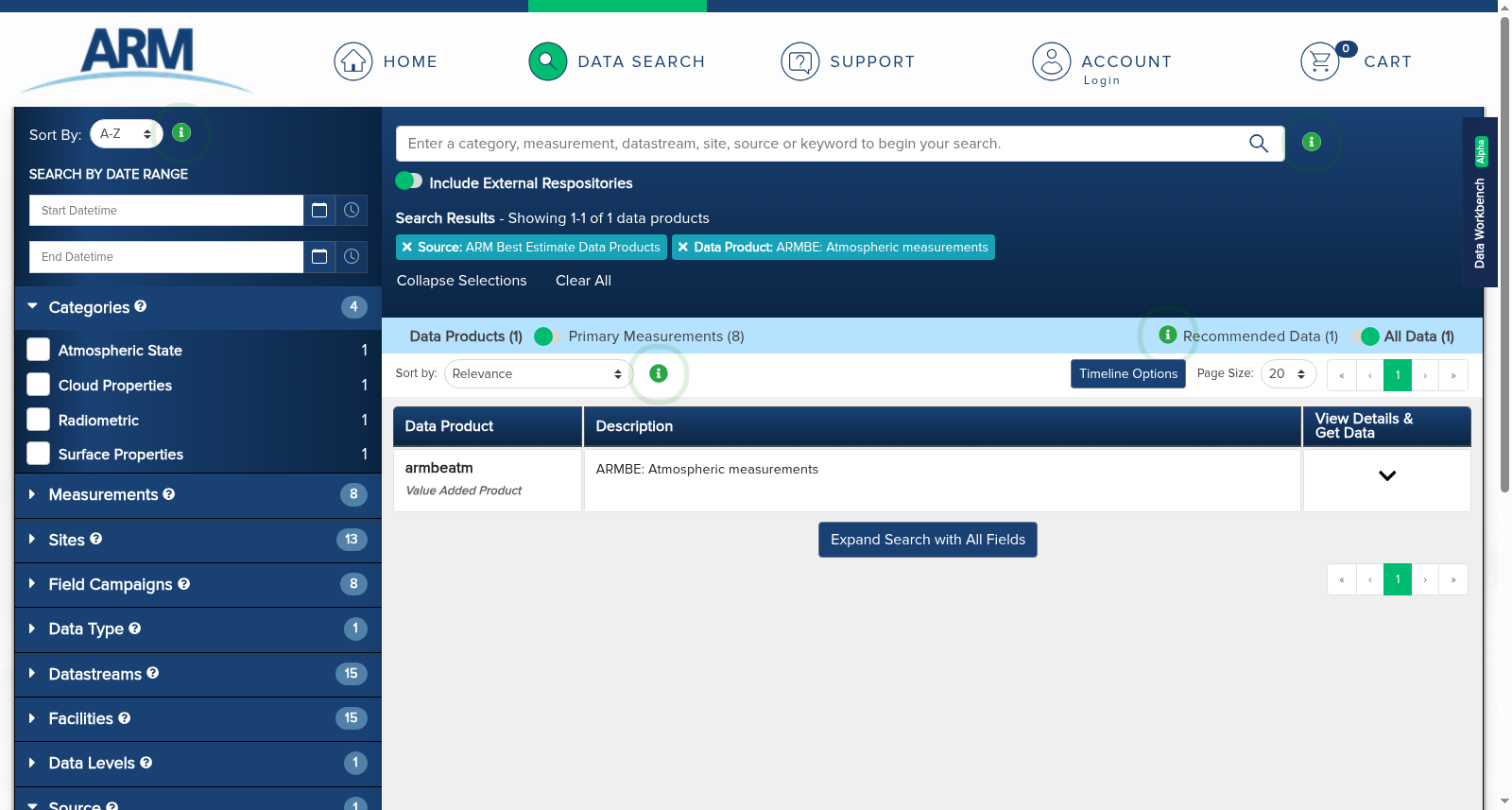Click Timeline Options button
Screen dimensions: 1512x810
pos(1128,373)
